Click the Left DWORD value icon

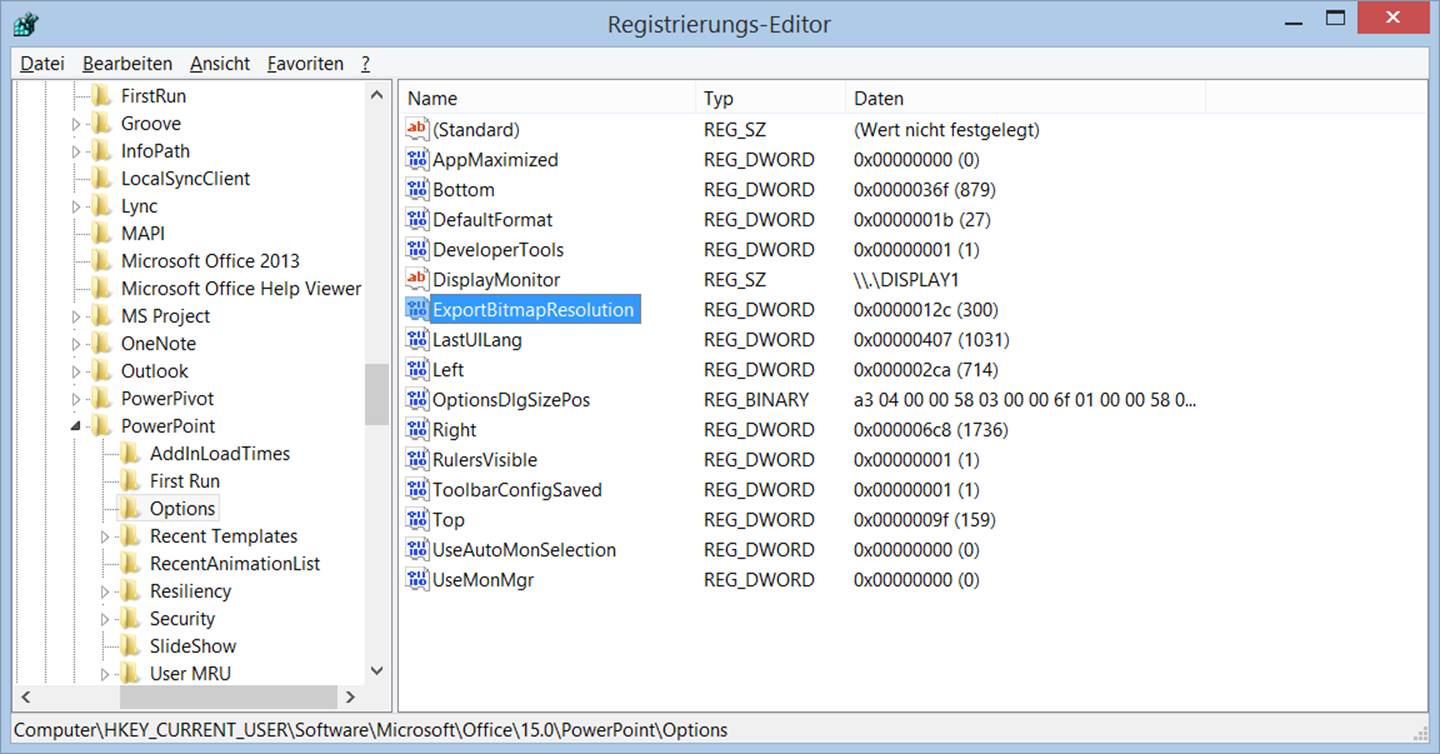click(x=417, y=369)
